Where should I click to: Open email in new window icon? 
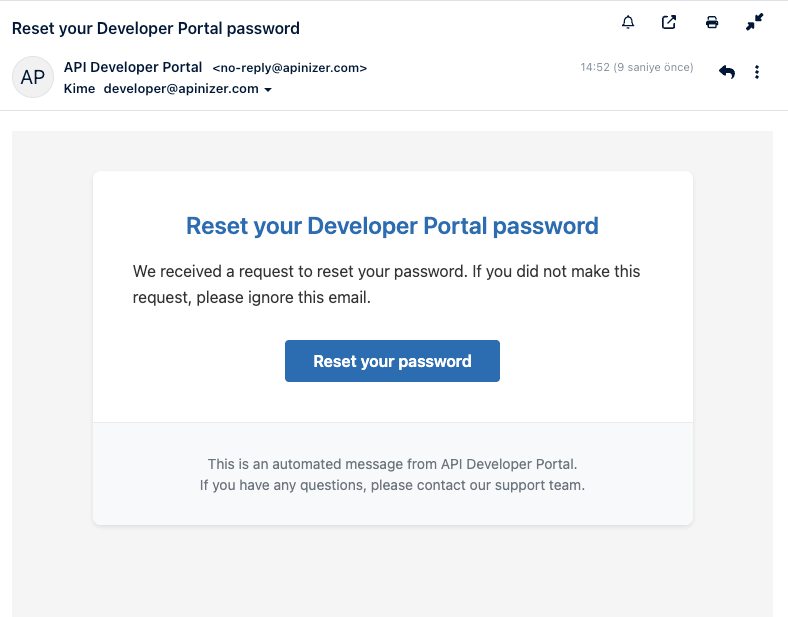coord(669,22)
